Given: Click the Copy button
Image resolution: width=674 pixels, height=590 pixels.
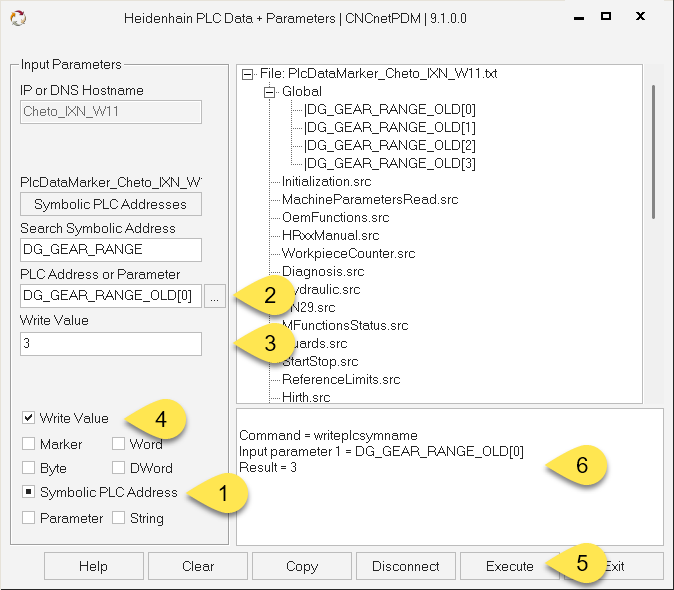Looking at the screenshot, I should 302,566.
